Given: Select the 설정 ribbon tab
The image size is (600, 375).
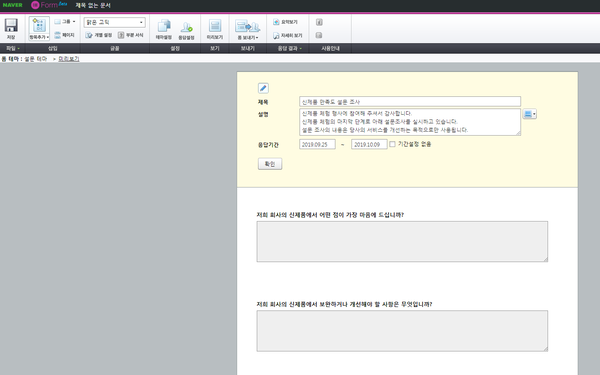Looking at the screenshot, I should (x=175, y=48).
